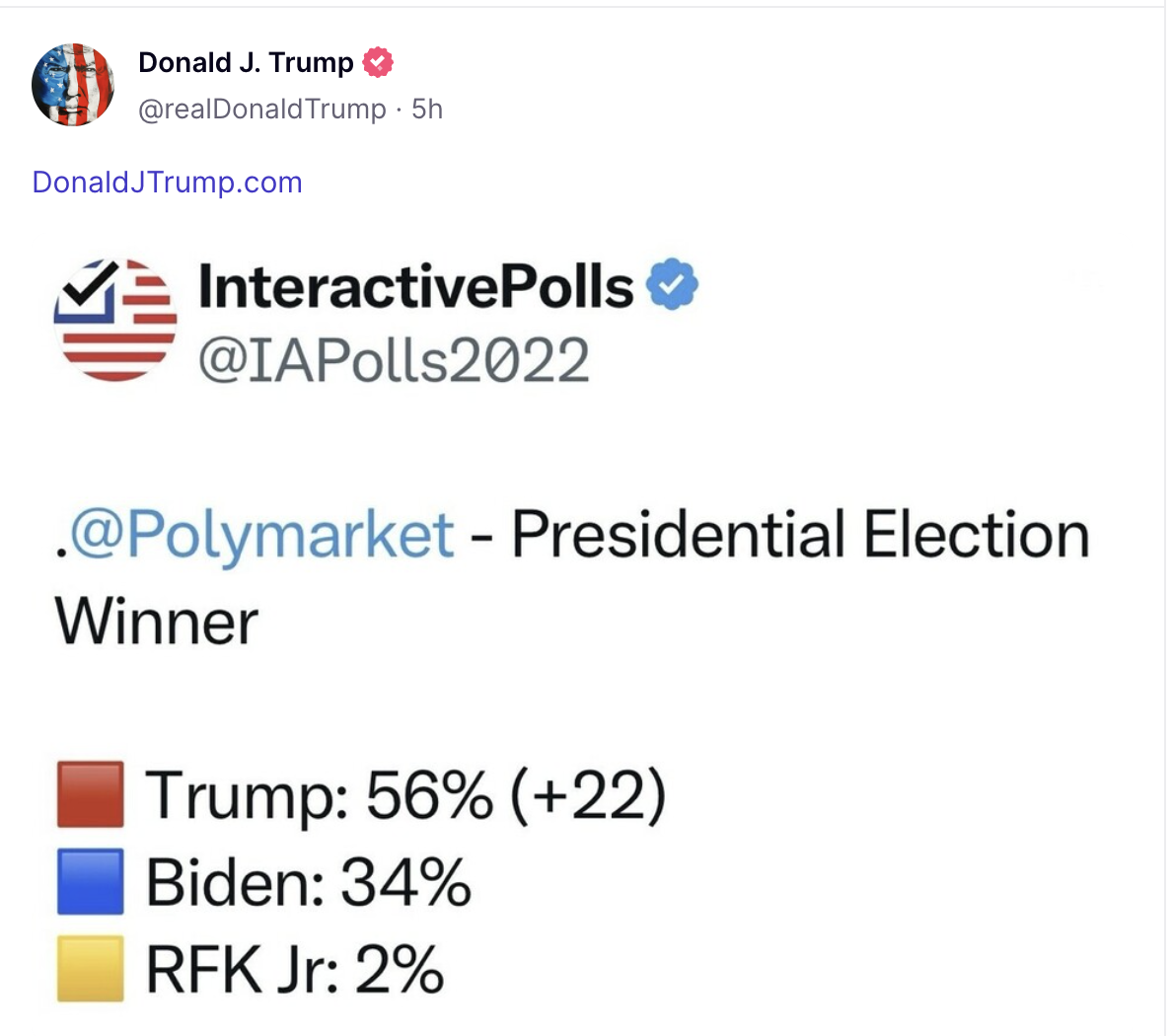Viewport: 1172px width, 1036px height.
Task: Click the (+22) margin text
Action: point(588,794)
